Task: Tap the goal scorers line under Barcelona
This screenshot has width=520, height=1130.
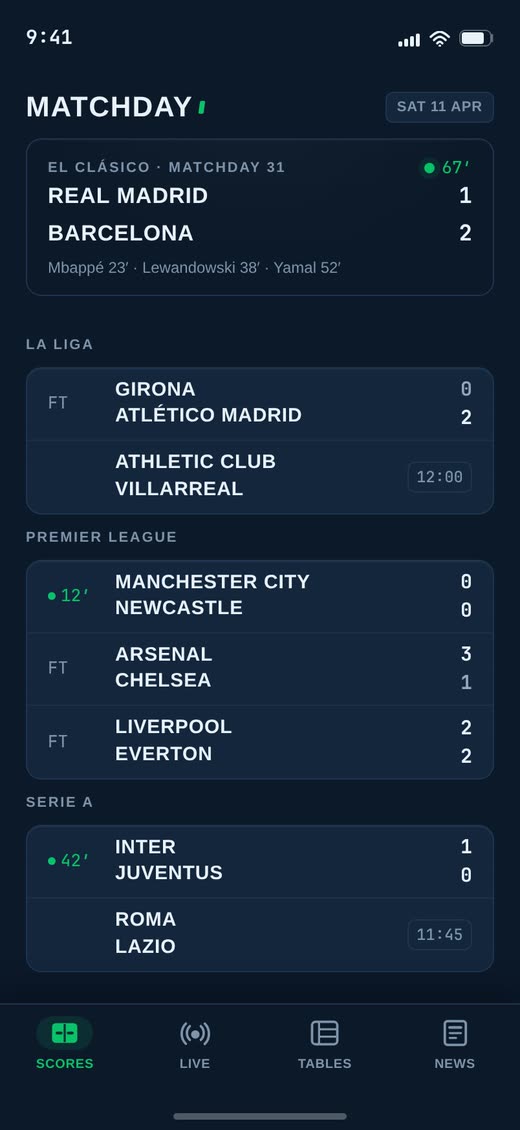Action: 194,267
